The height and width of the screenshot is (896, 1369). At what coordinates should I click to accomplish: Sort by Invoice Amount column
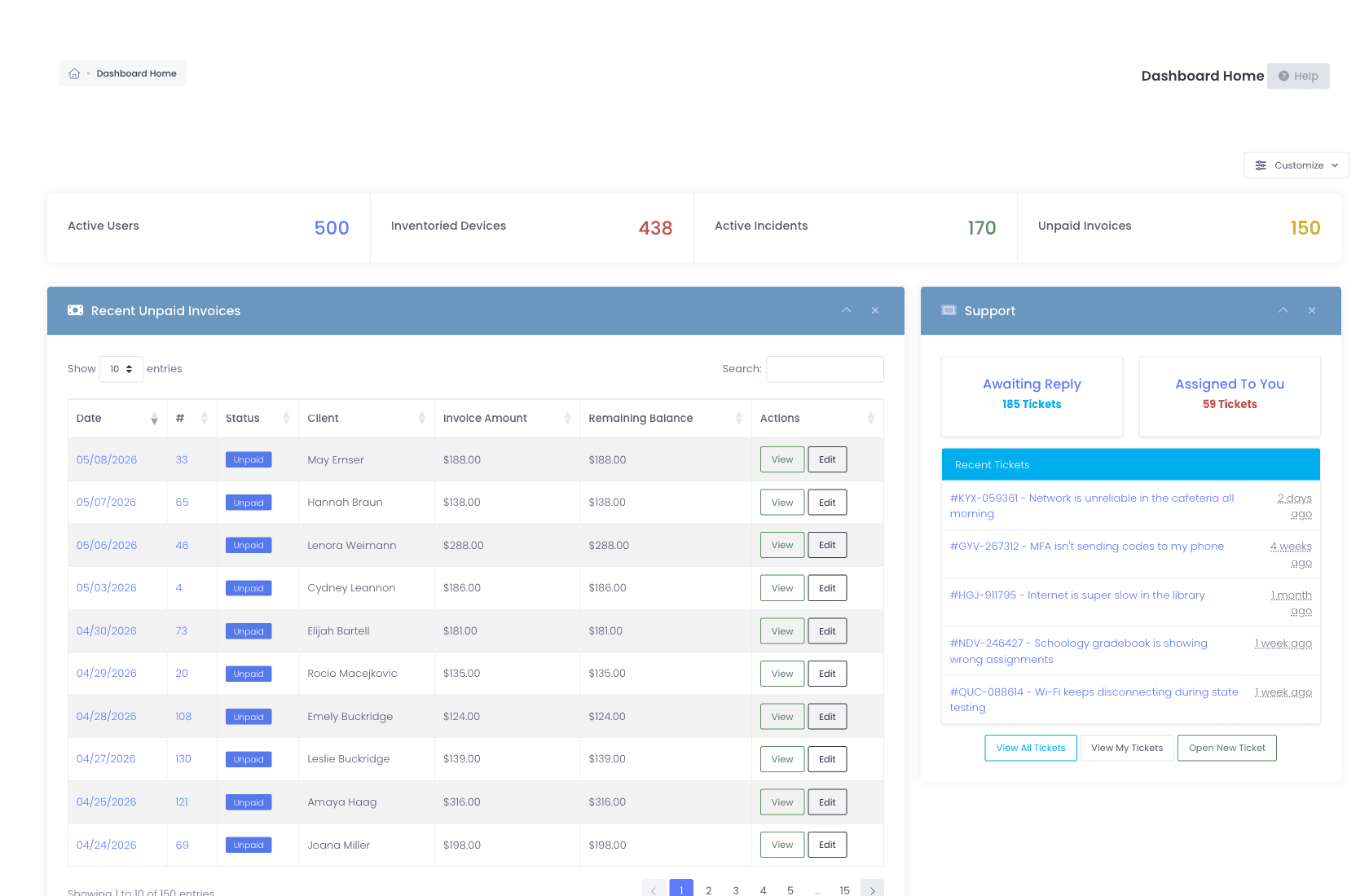[x=507, y=419]
